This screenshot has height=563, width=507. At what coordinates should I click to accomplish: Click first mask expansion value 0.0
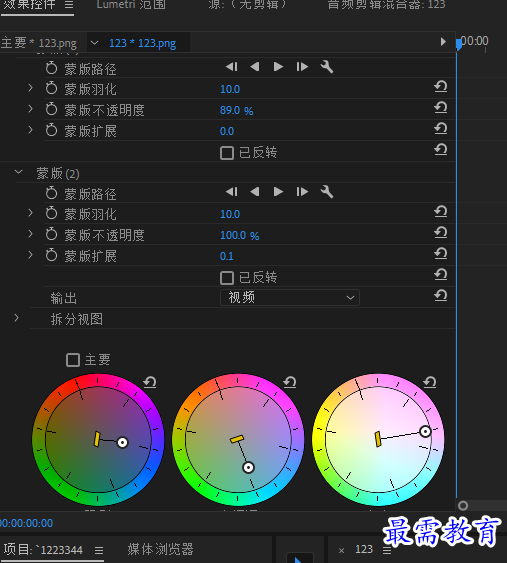click(227, 131)
